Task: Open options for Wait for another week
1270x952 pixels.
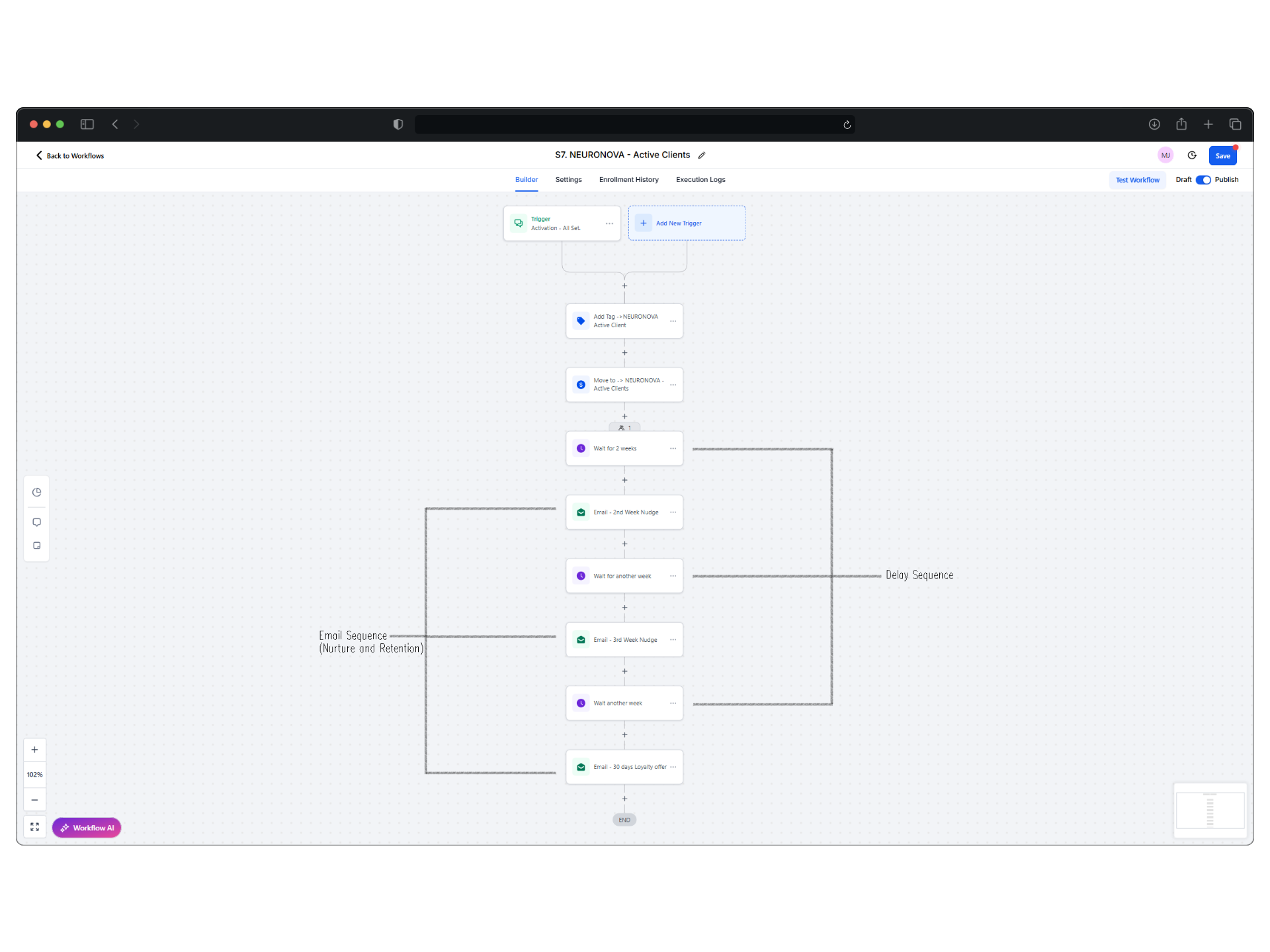Action: pyautogui.click(x=673, y=576)
